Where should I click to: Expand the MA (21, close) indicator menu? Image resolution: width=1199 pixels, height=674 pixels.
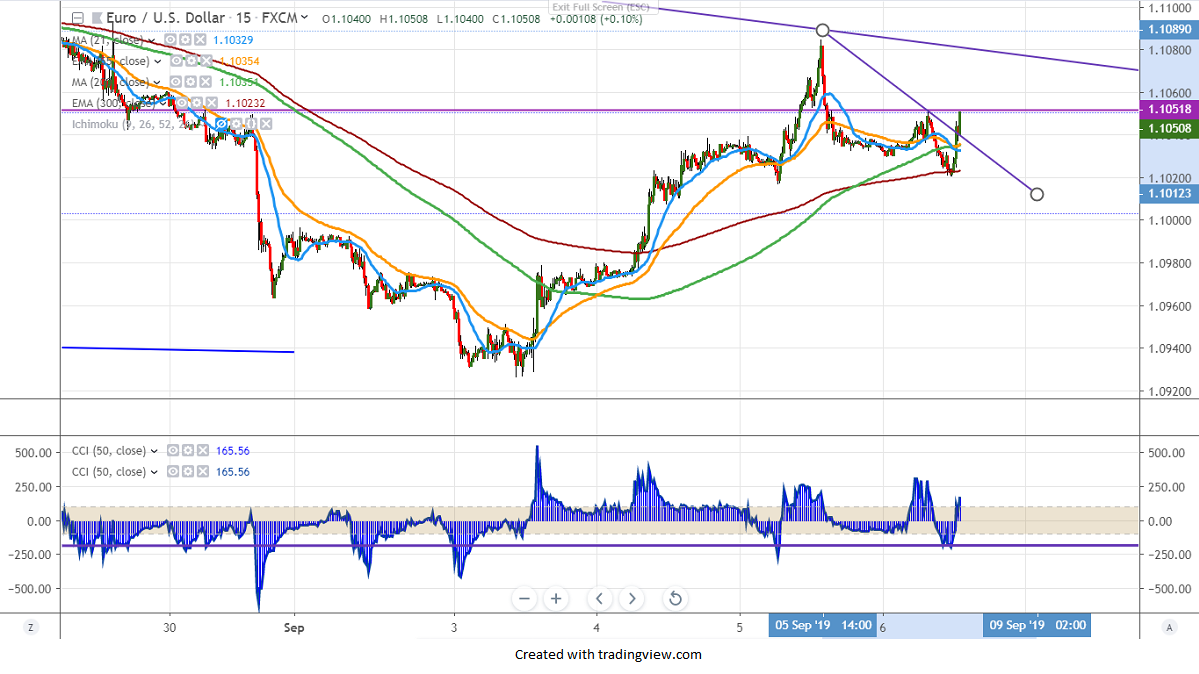pyautogui.click(x=151, y=41)
